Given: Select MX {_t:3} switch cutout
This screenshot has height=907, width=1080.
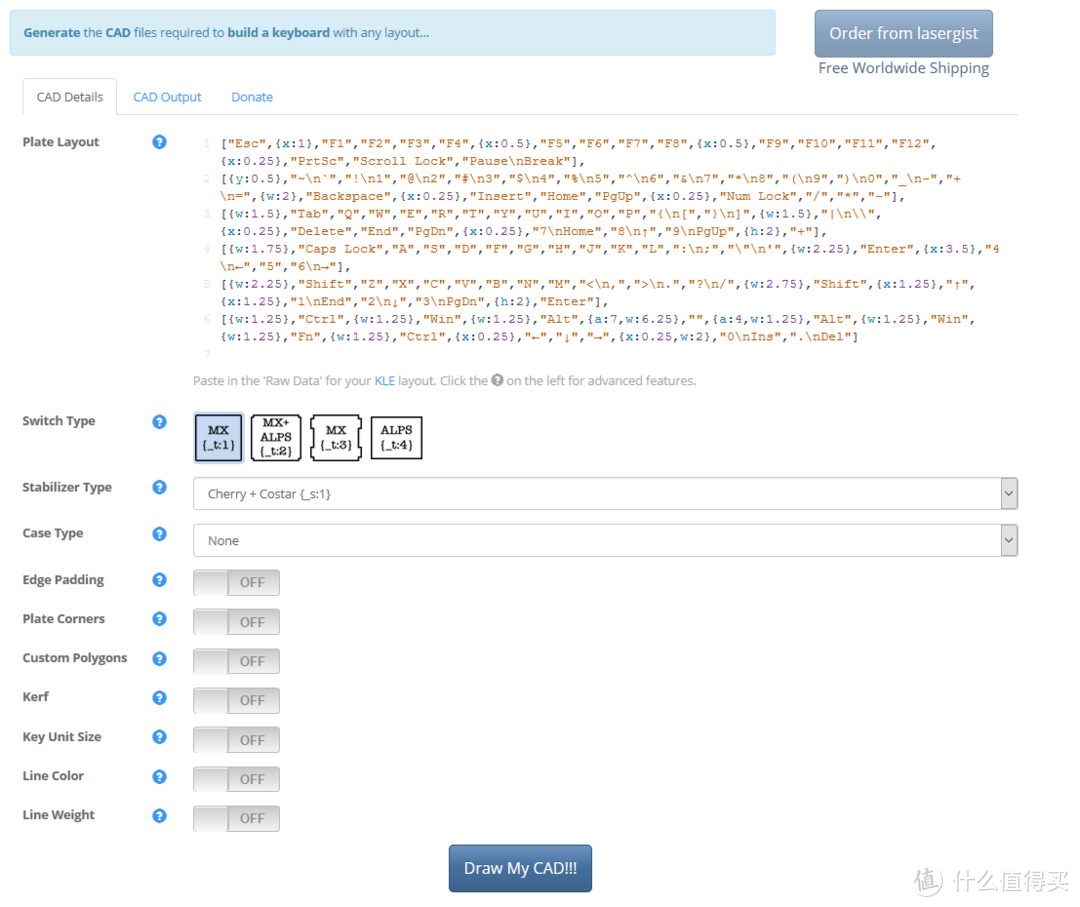Looking at the screenshot, I should 336,437.
